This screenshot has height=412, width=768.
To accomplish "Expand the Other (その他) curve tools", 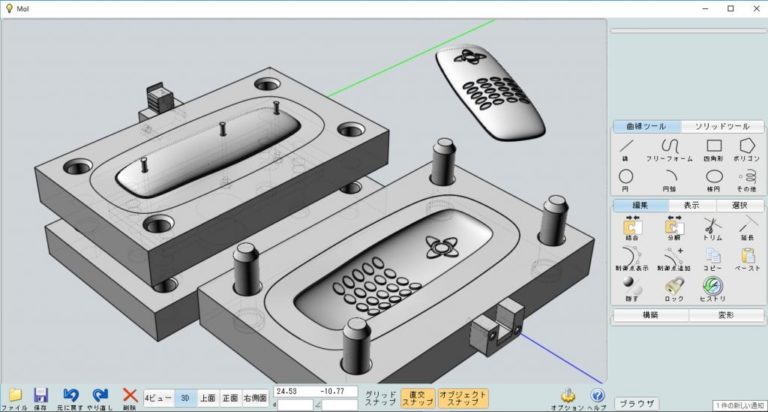I will pos(746,180).
